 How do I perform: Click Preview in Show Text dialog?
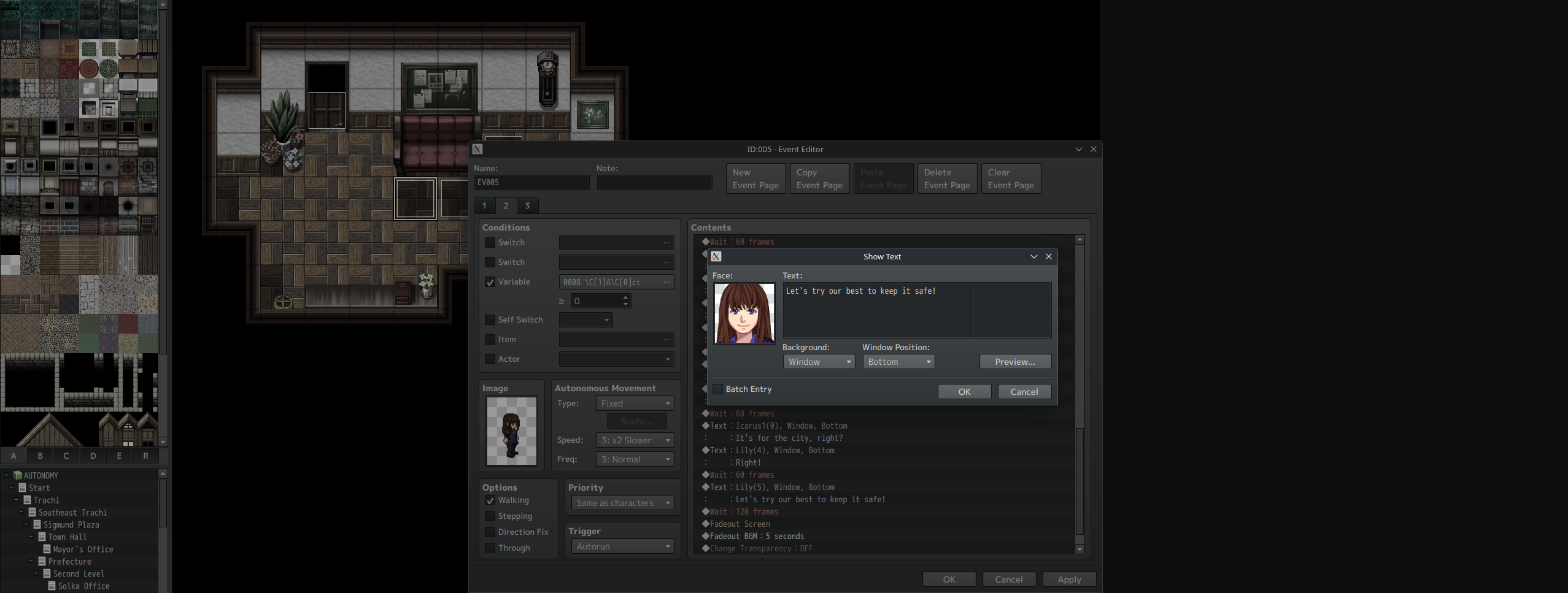1015,362
